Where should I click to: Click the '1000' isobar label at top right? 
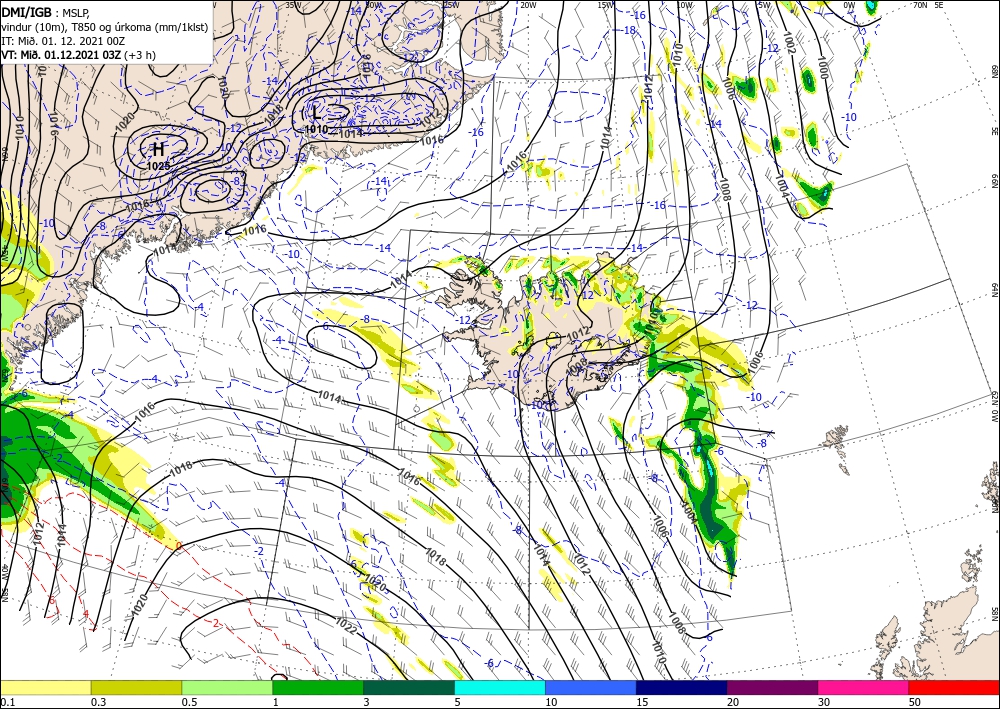coord(823,68)
